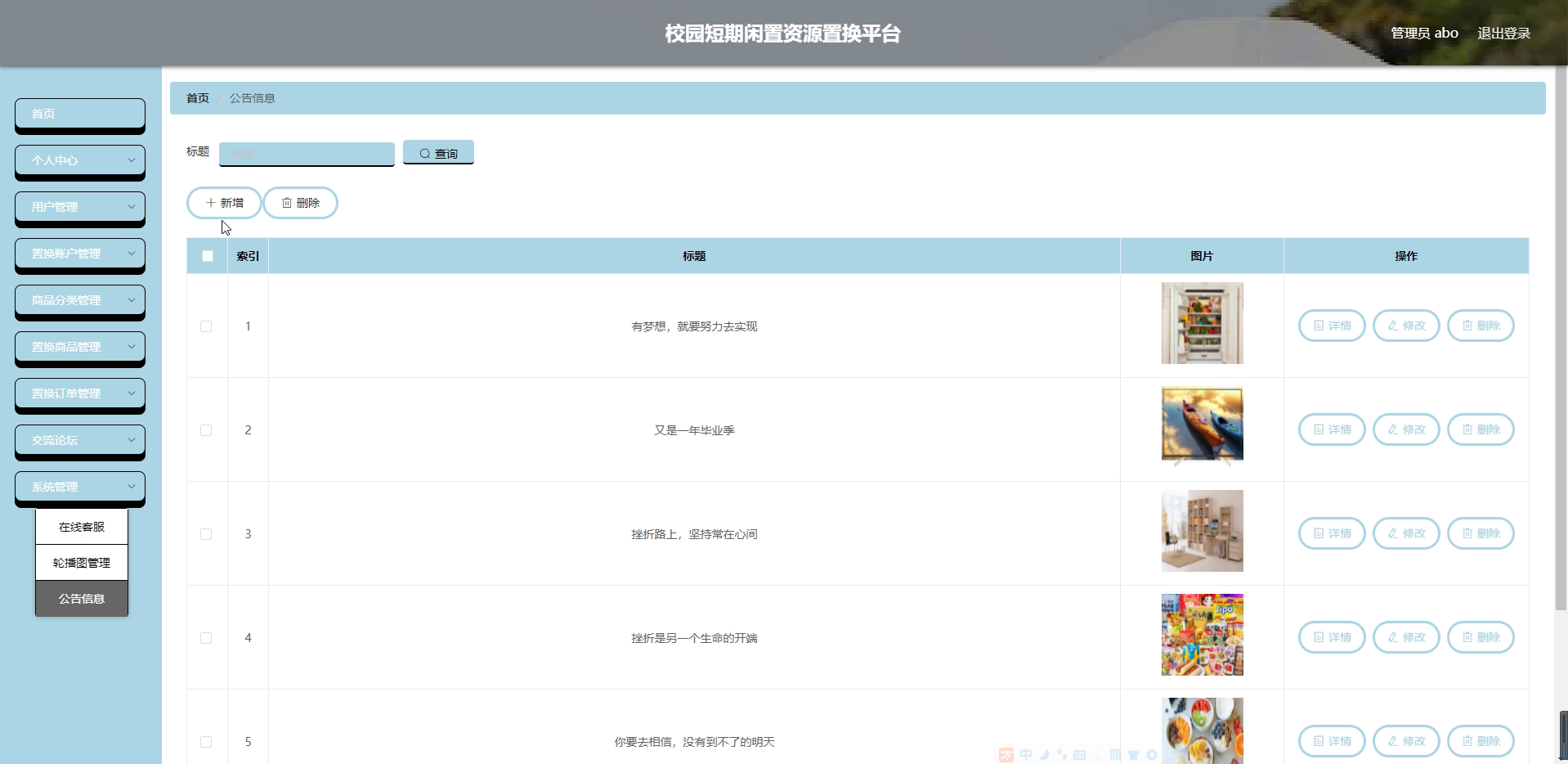Click 删除 trash icon for row 挫折路上，坚持常在心间

pos(1467,533)
